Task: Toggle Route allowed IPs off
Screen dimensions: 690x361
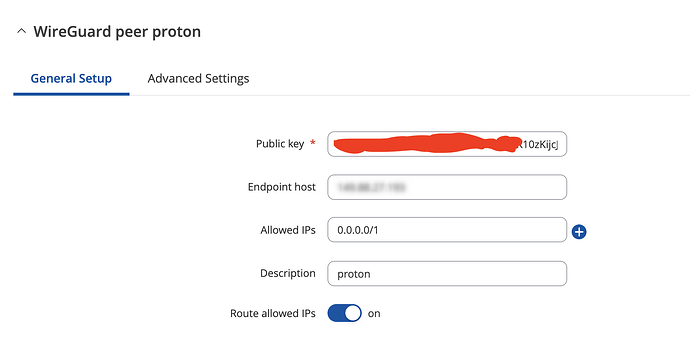Action: 344,313
